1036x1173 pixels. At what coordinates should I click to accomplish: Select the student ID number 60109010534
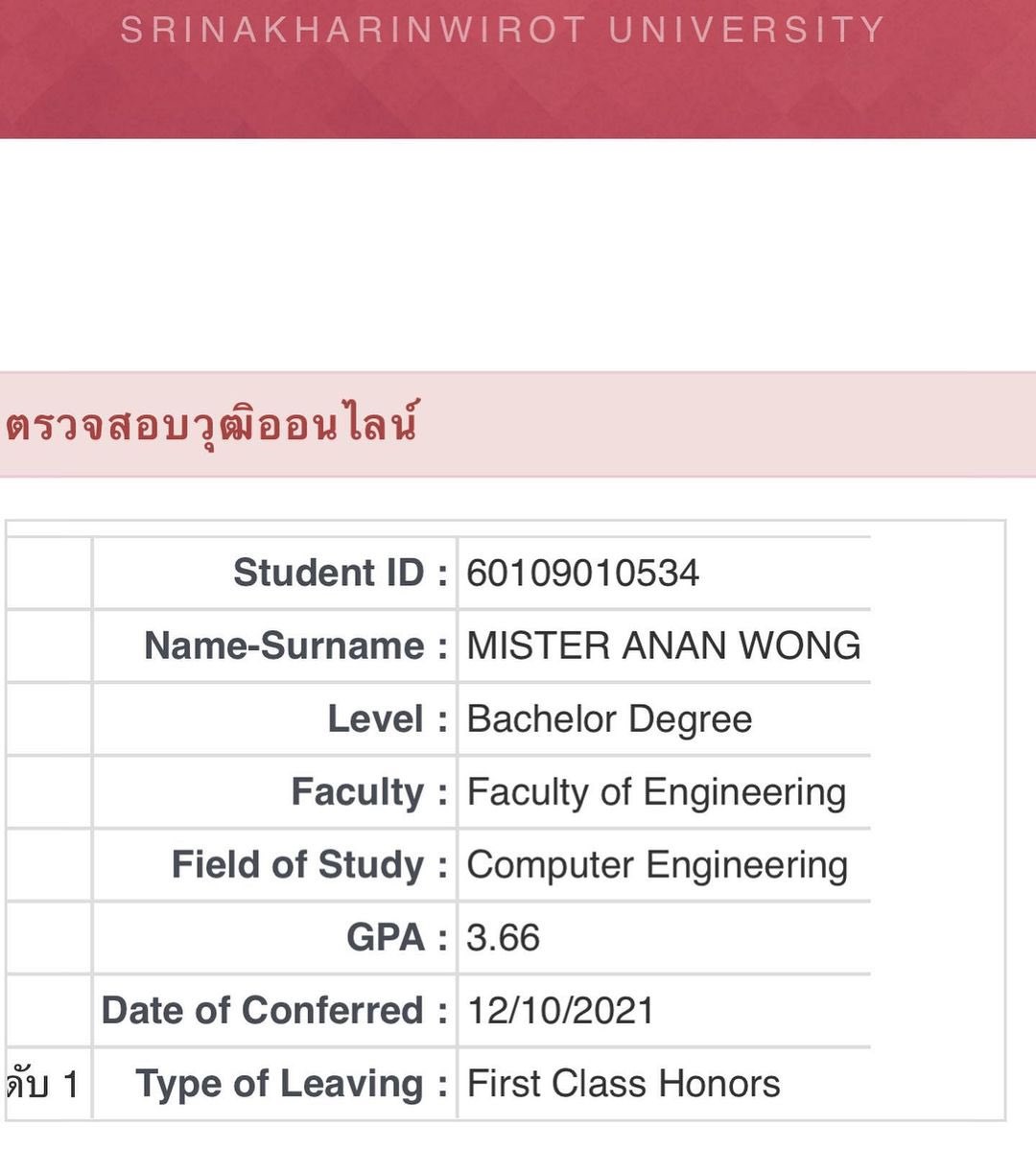(582, 573)
